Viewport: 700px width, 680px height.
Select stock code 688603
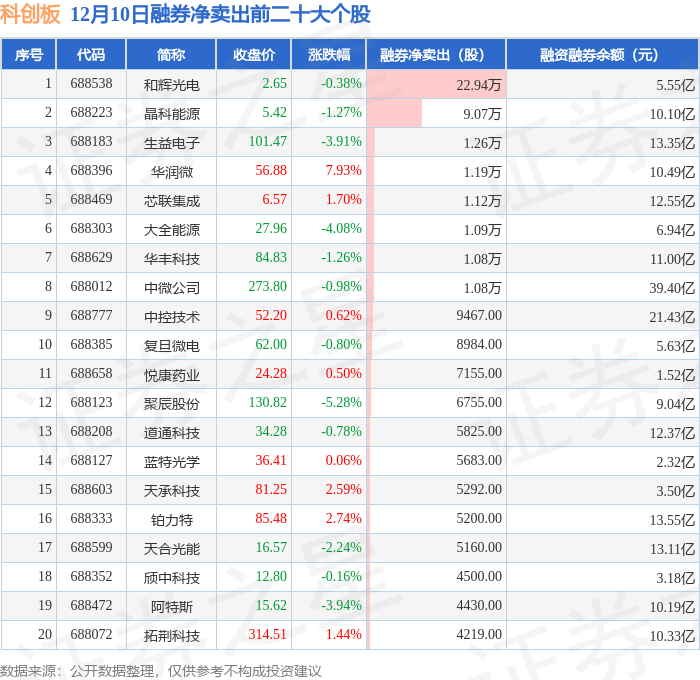91,490
